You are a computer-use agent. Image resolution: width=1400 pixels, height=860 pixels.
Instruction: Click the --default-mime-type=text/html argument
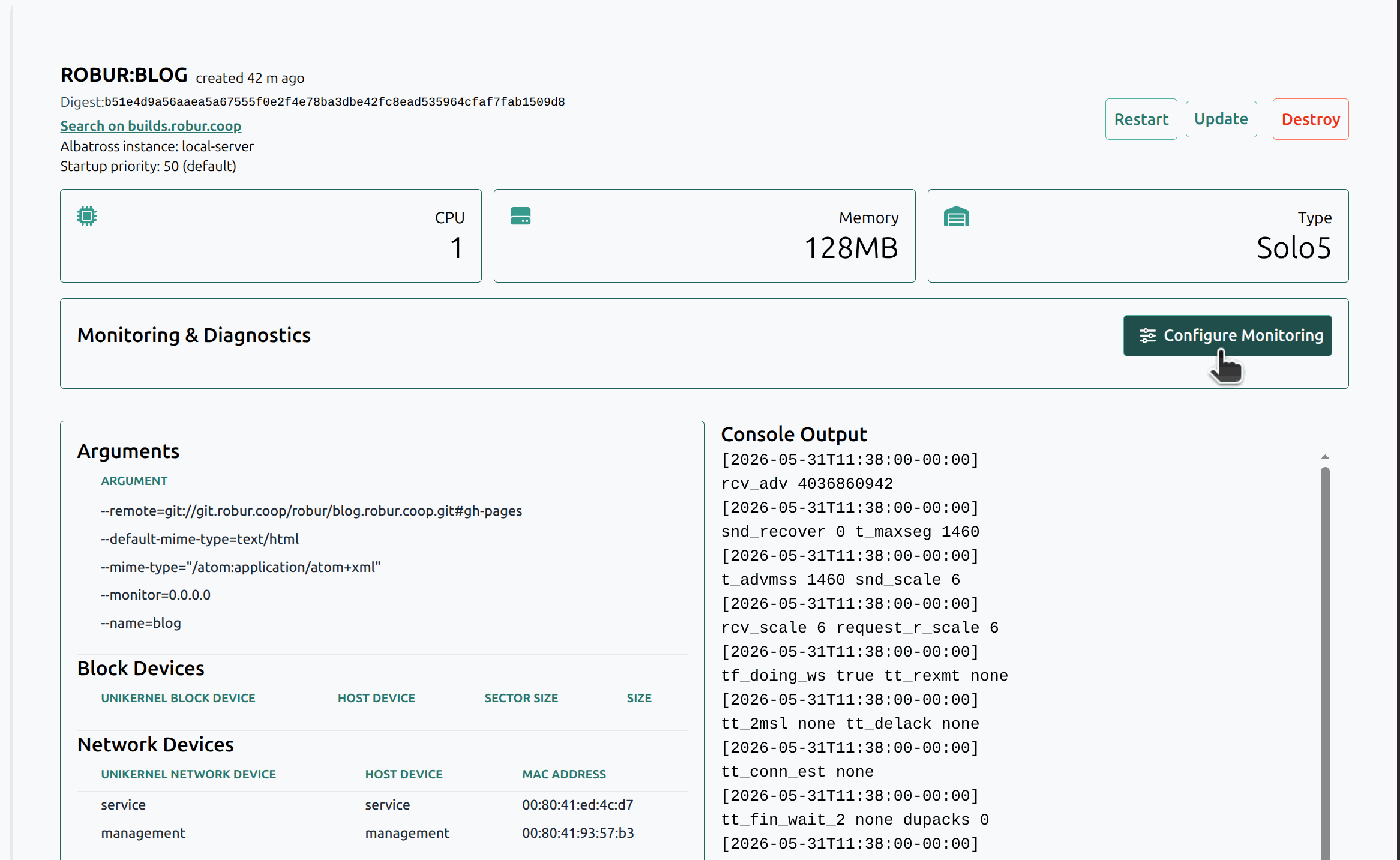[x=200, y=539]
